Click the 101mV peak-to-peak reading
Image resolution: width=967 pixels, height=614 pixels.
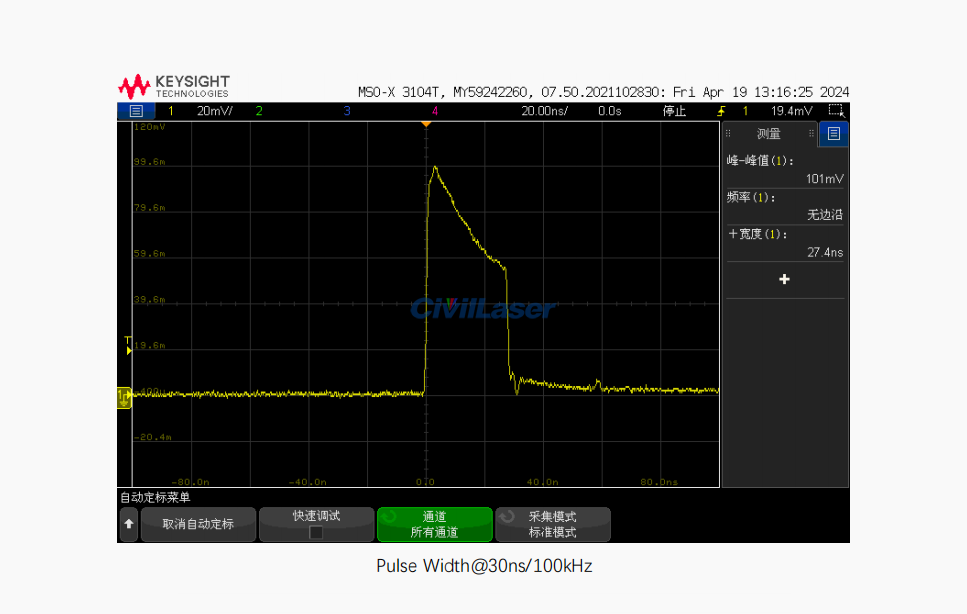(825, 179)
